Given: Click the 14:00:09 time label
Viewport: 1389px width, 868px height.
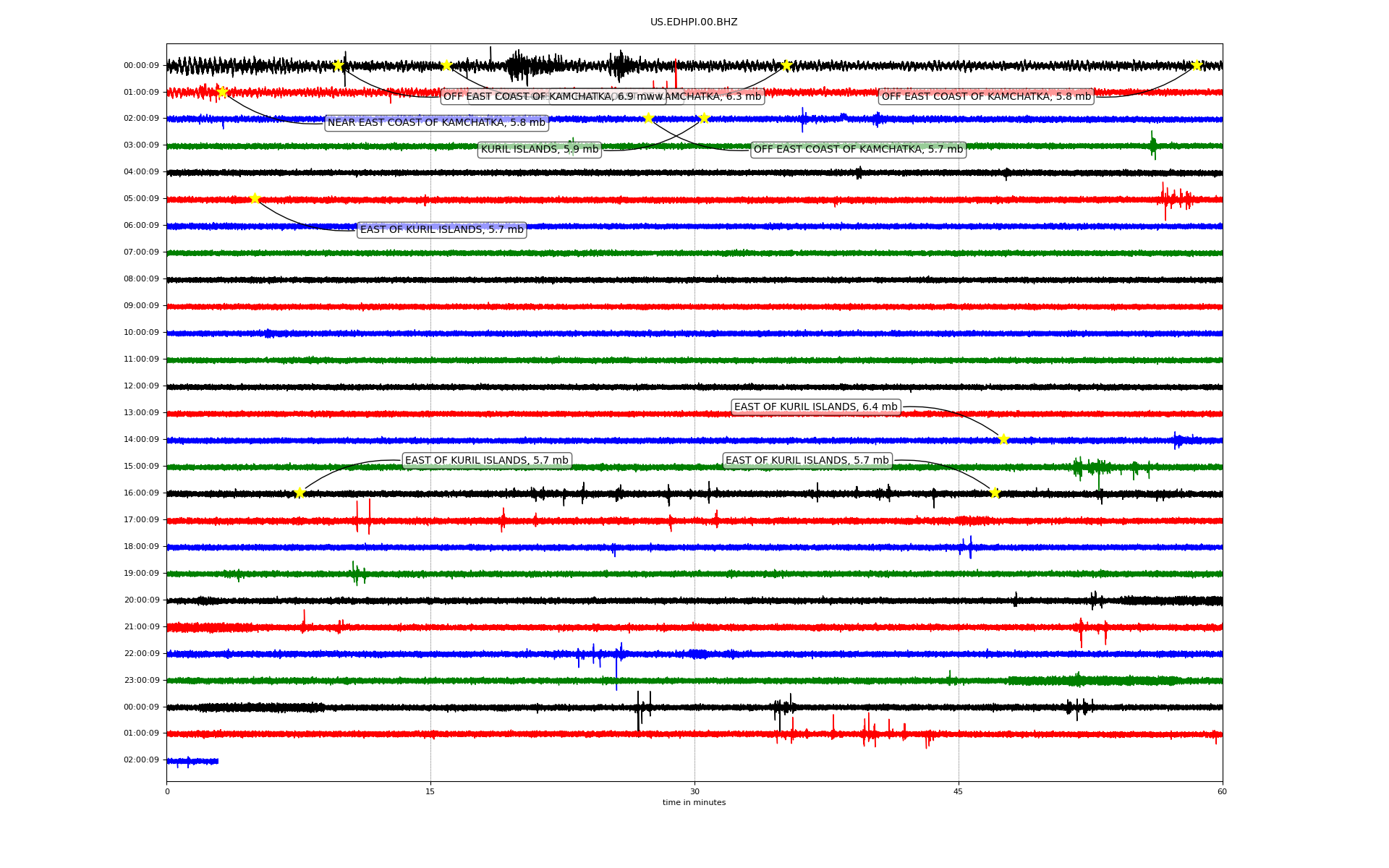Looking at the screenshot, I should (x=141, y=440).
